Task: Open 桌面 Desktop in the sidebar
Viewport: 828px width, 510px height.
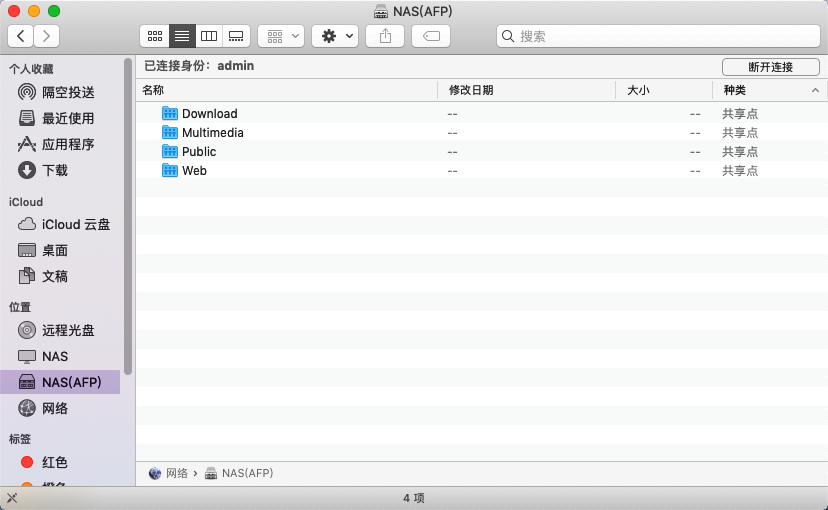Action: pos(60,250)
